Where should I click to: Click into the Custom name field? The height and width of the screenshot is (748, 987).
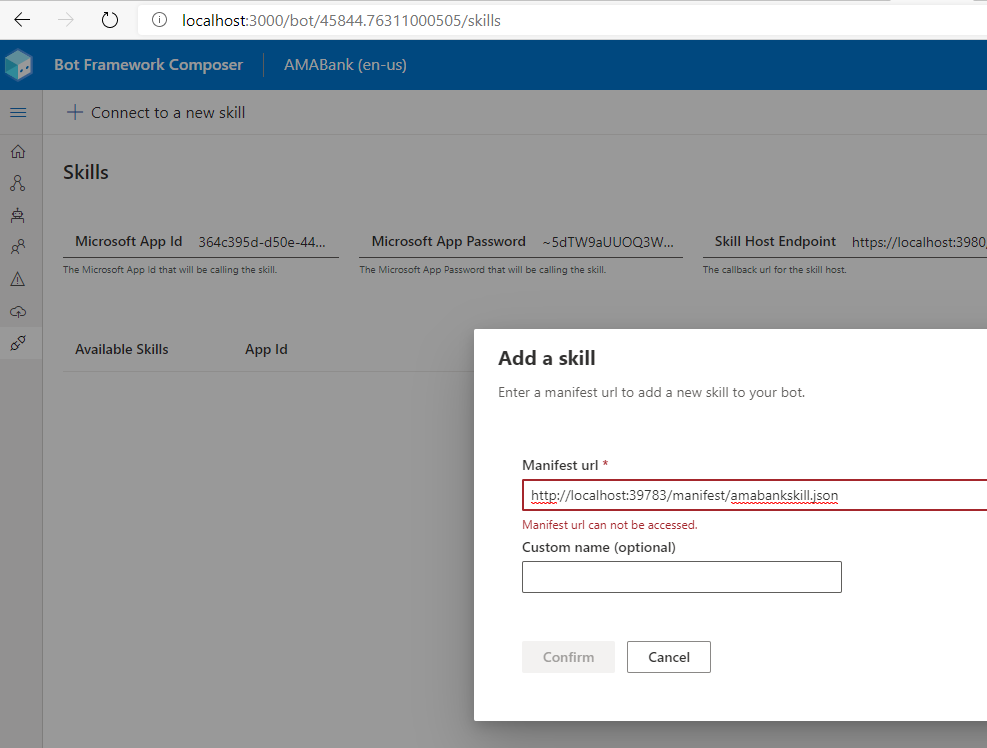(x=682, y=577)
